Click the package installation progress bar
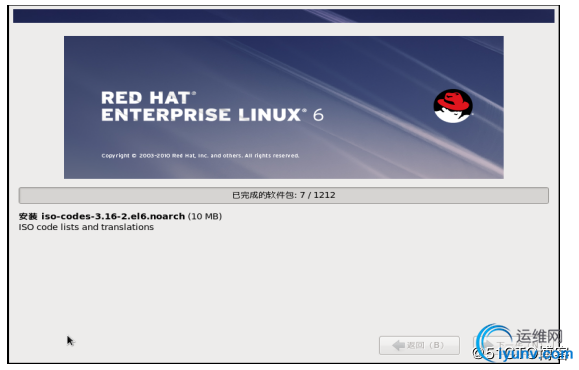The height and width of the screenshot is (370, 579). (x=284, y=195)
